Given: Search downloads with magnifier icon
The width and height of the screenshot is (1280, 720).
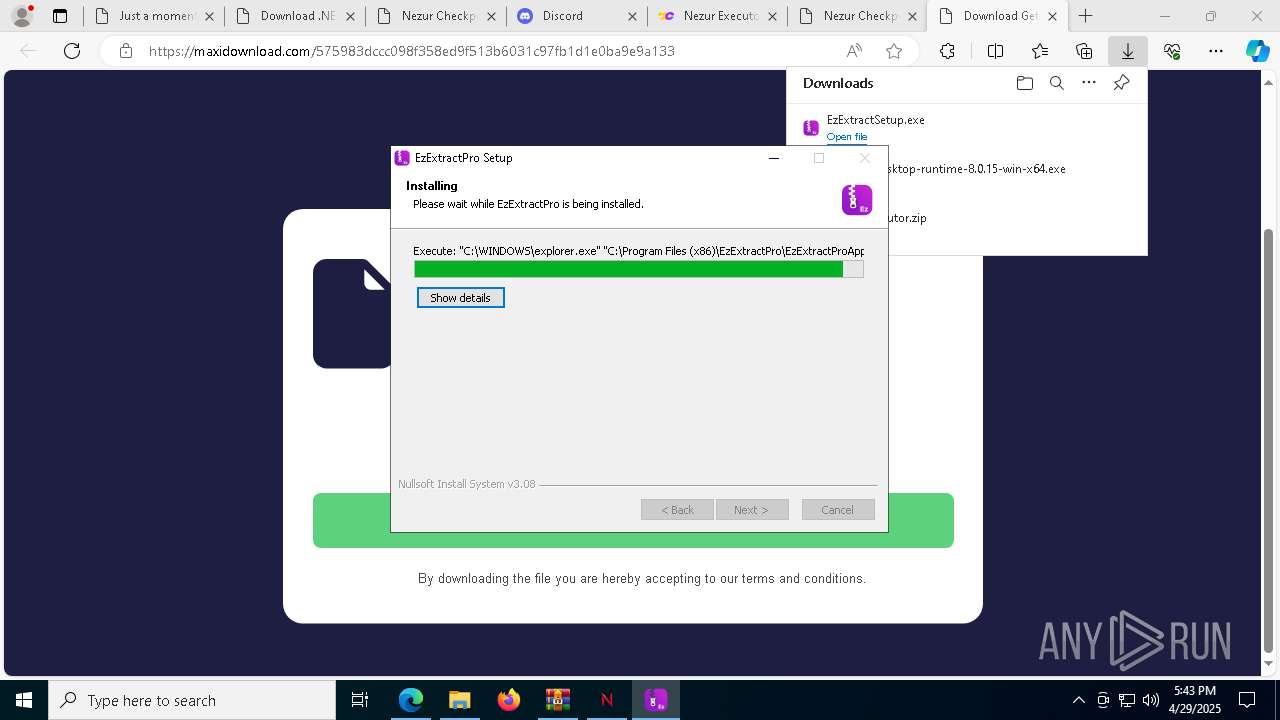Looking at the screenshot, I should pos(1057,83).
